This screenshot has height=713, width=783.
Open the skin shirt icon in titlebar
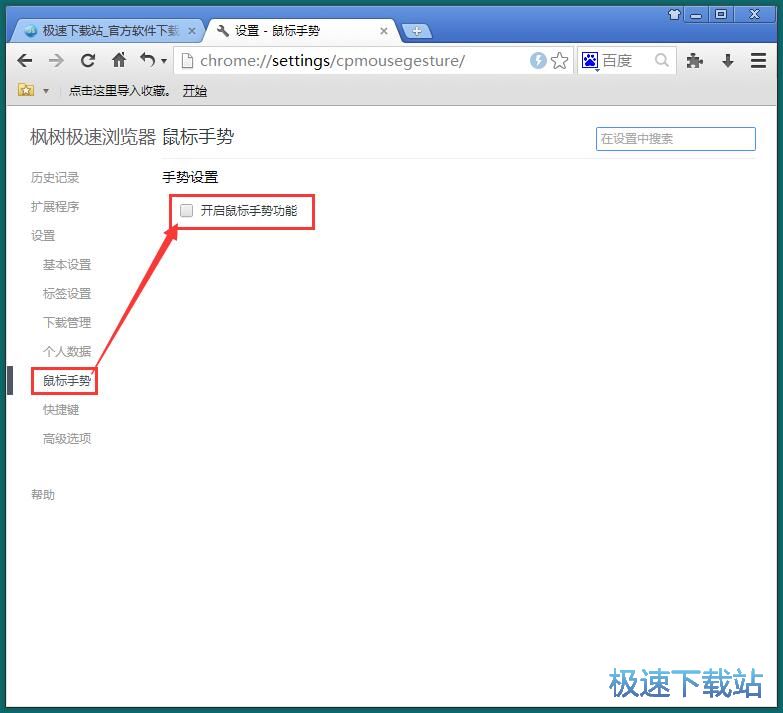pyautogui.click(x=674, y=14)
